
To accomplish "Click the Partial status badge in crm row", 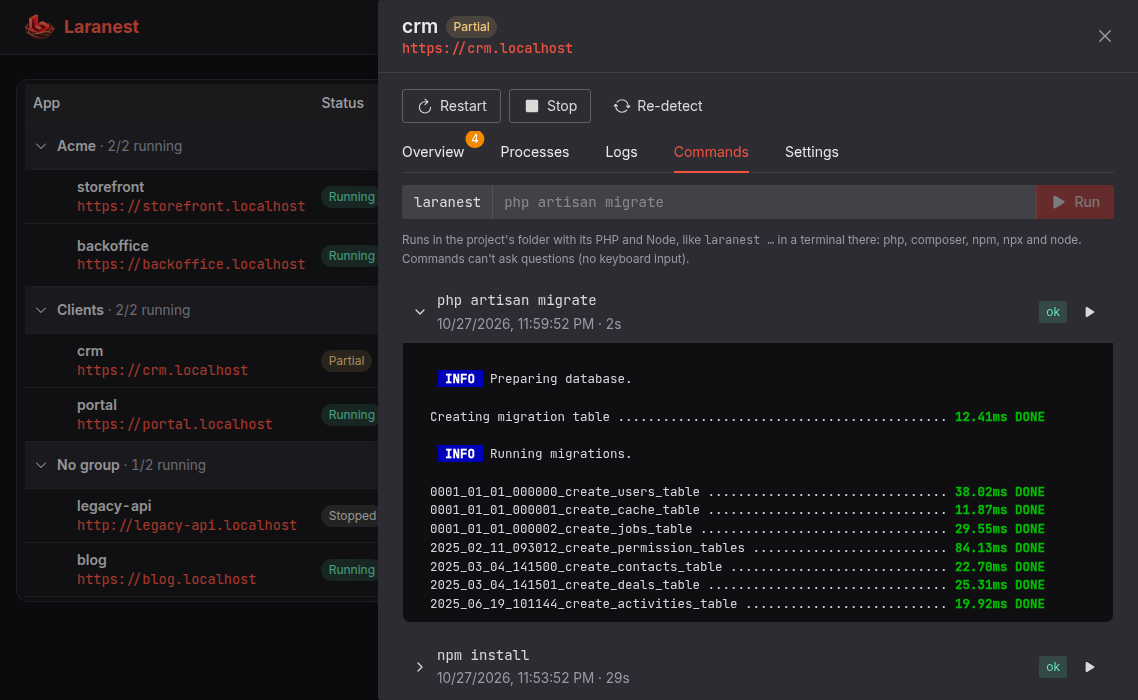I will coord(346,361).
